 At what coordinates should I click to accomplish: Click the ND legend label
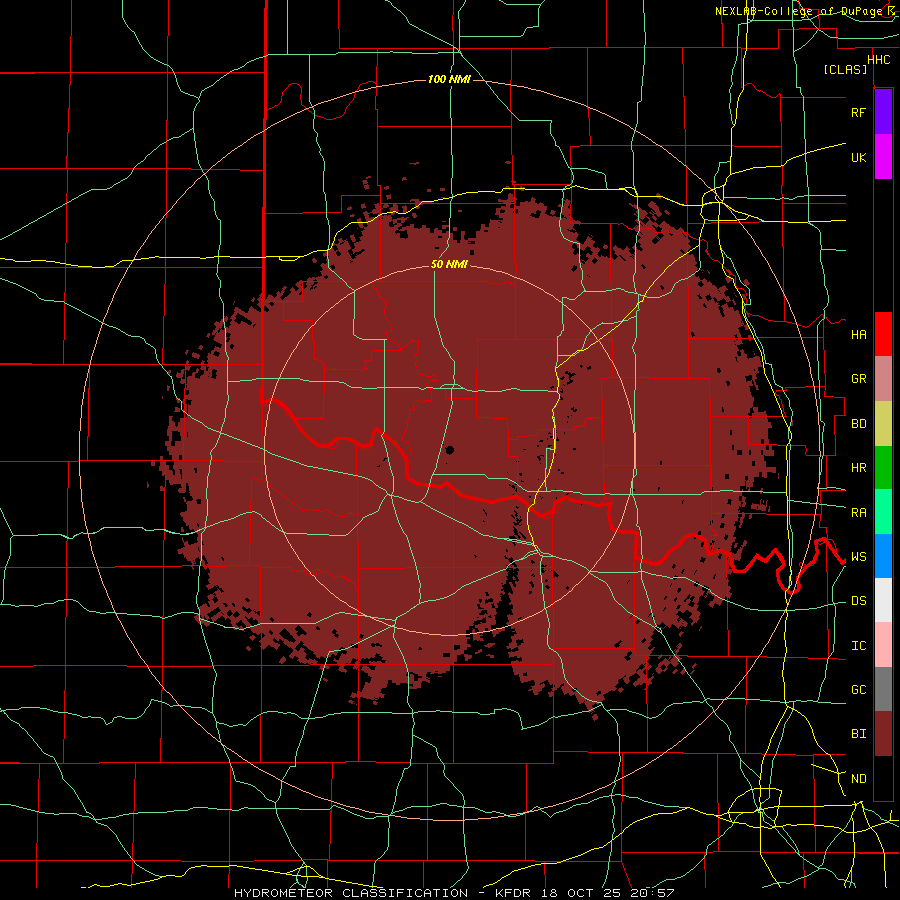(x=858, y=779)
